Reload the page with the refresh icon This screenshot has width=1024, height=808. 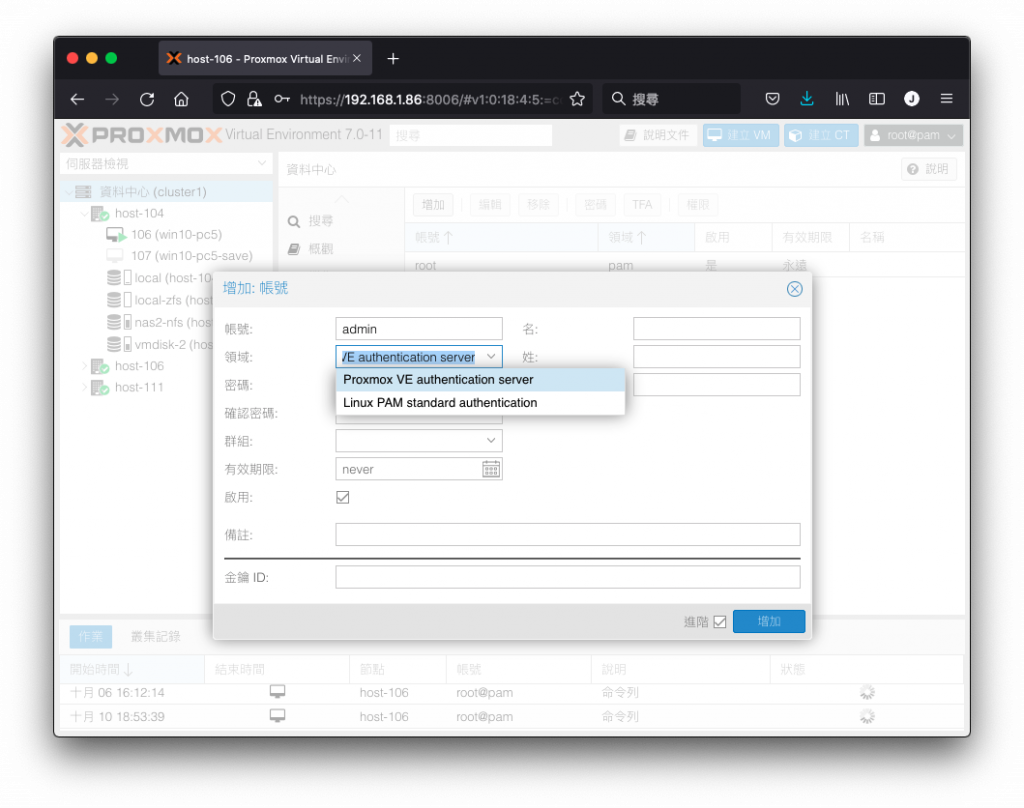point(147,99)
